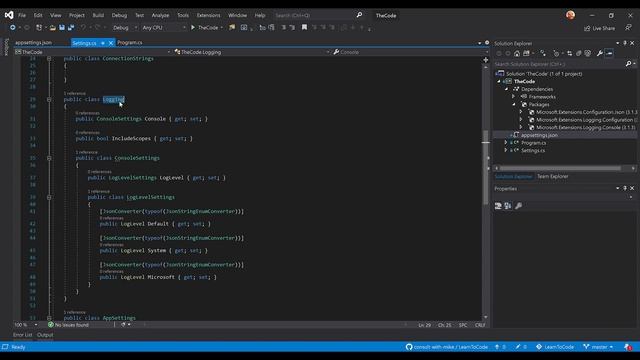
Task: Select the TheCode project node
Action: [x=524, y=81]
